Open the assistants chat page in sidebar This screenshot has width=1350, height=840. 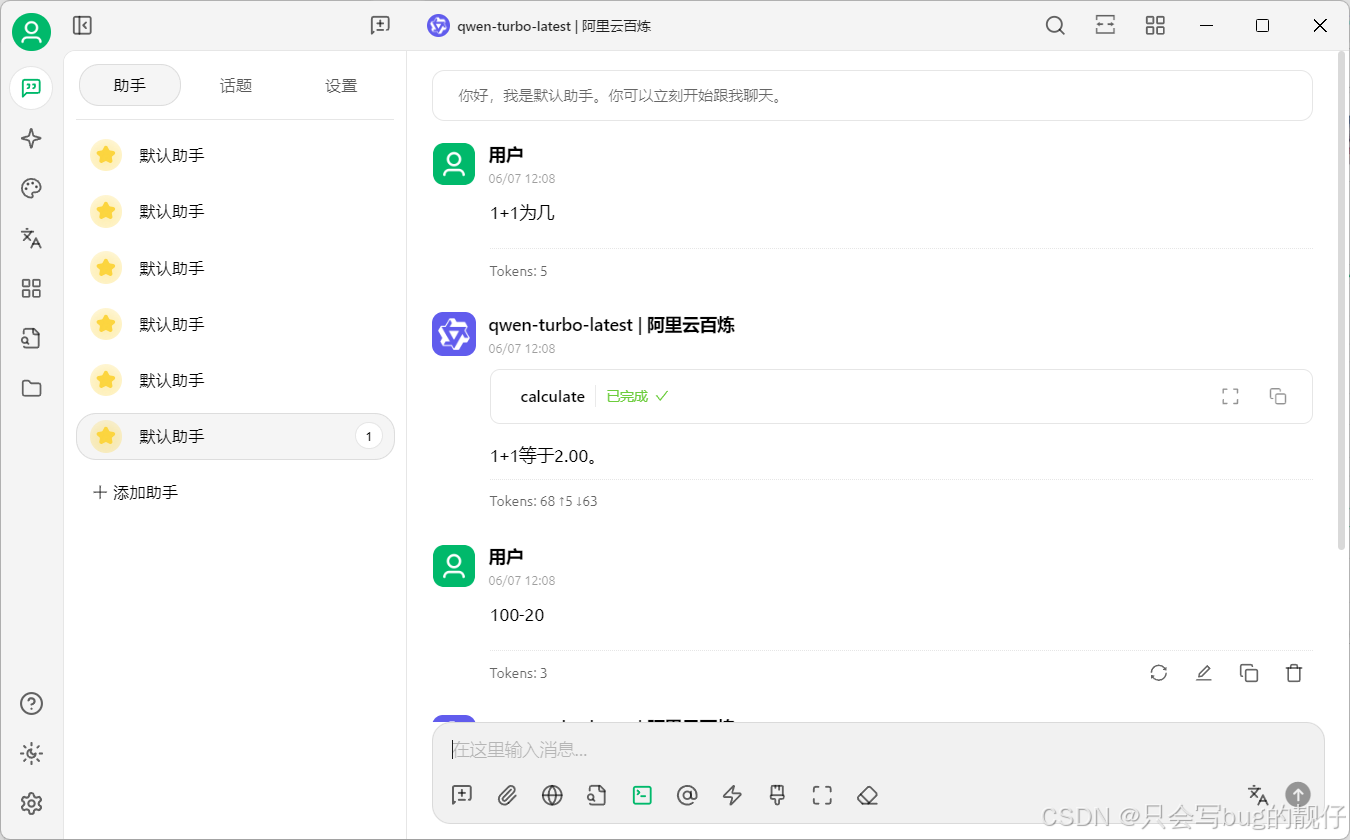coord(31,88)
